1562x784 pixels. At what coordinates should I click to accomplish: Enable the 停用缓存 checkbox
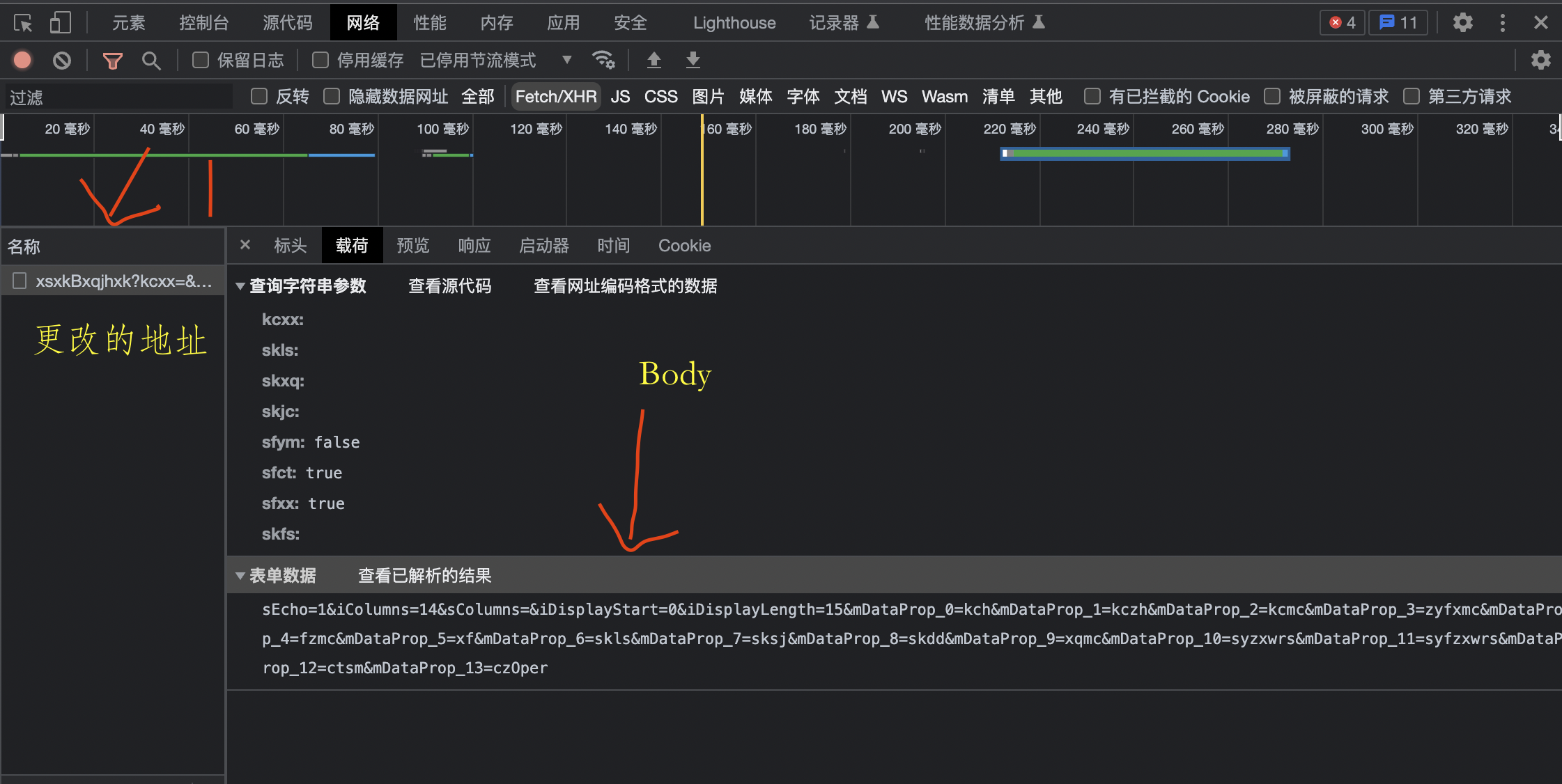click(320, 60)
